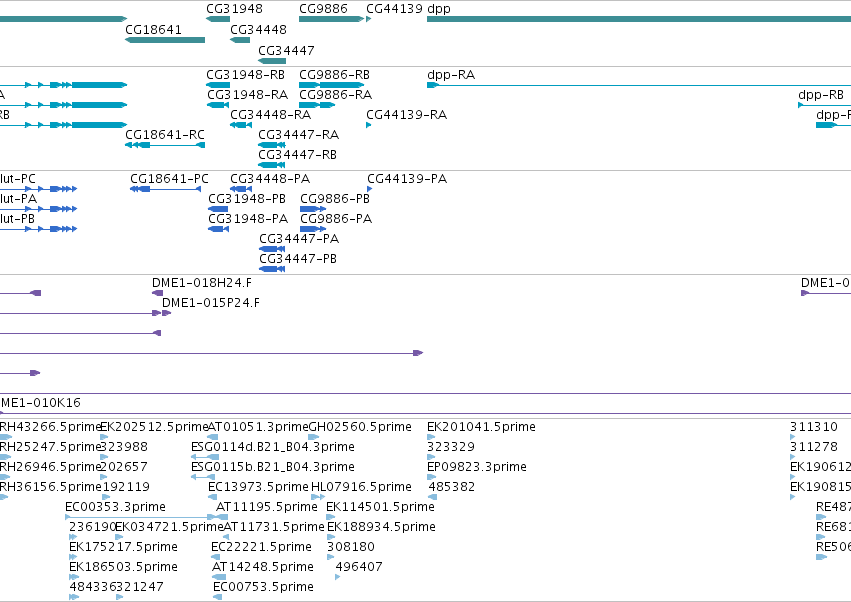851x602 pixels.
Task: Select transcript CG31948-RB
Action: coord(245,75)
